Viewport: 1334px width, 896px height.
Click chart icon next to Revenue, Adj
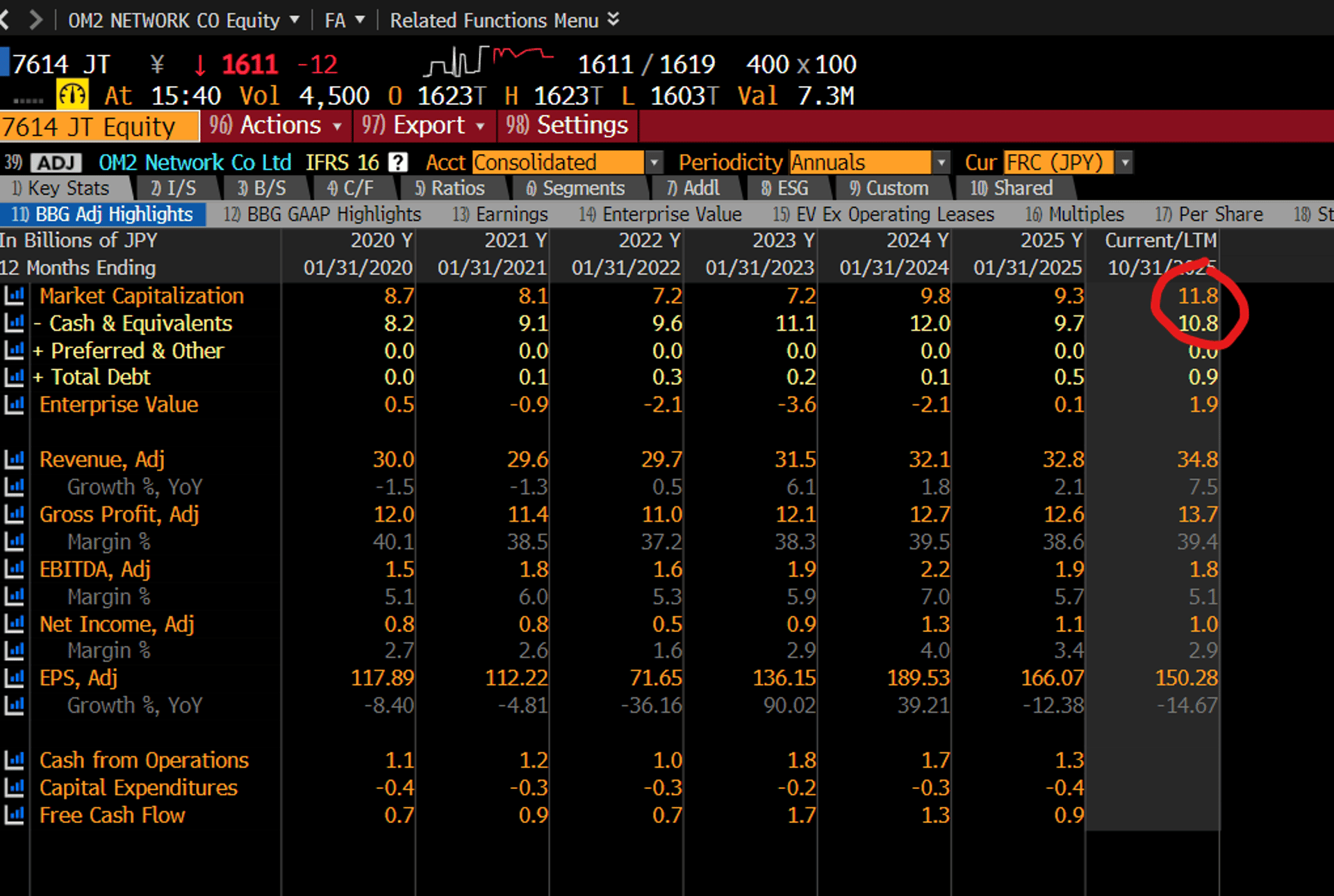(x=14, y=459)
